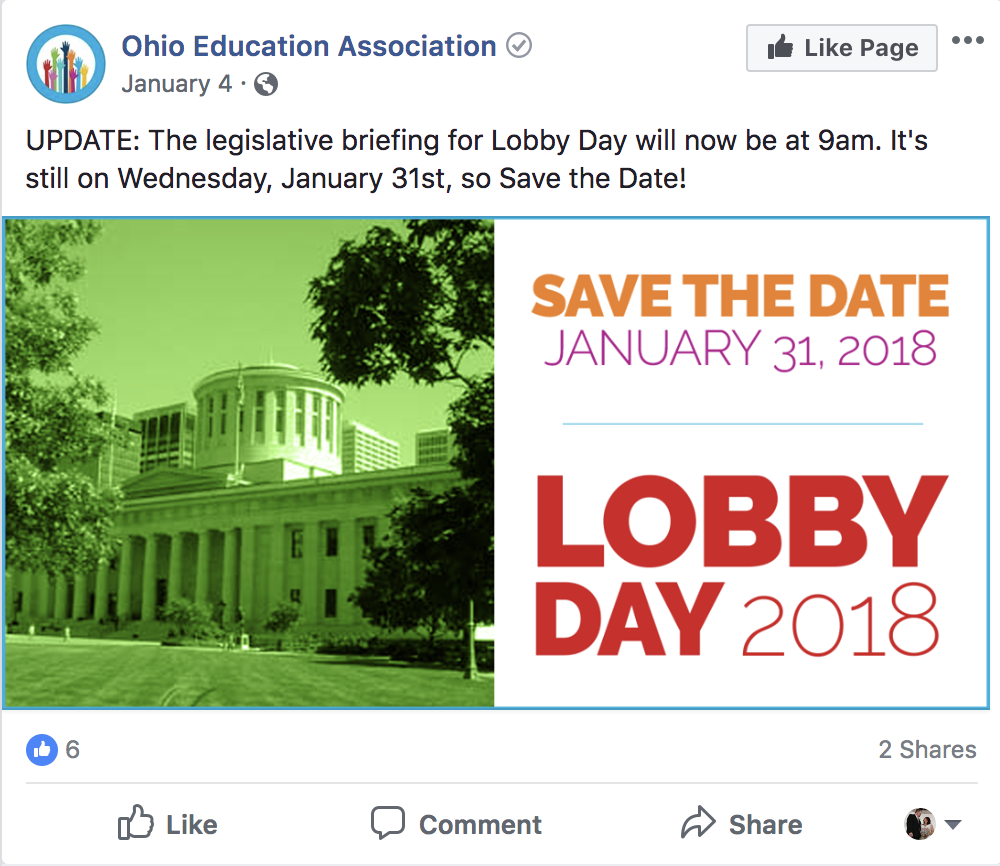The height and width of the screenshot is (866, 1000).
Task: Open Ohio Education Association profile picture
Action: [66, 64]
